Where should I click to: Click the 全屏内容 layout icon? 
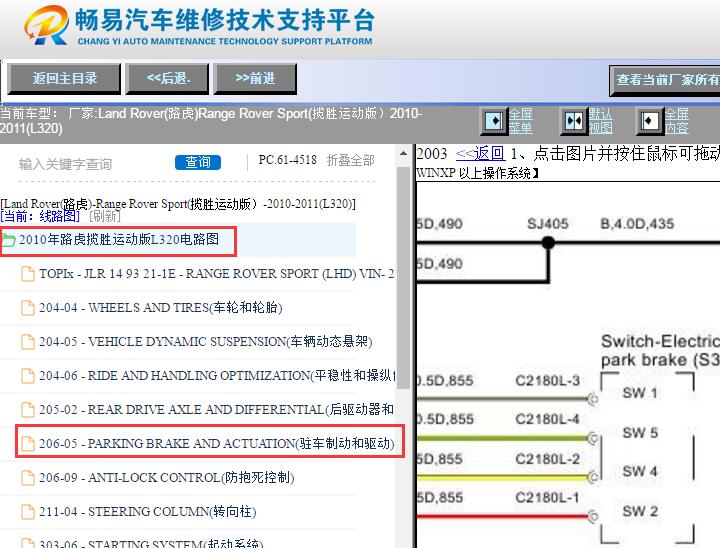(650, 121)
